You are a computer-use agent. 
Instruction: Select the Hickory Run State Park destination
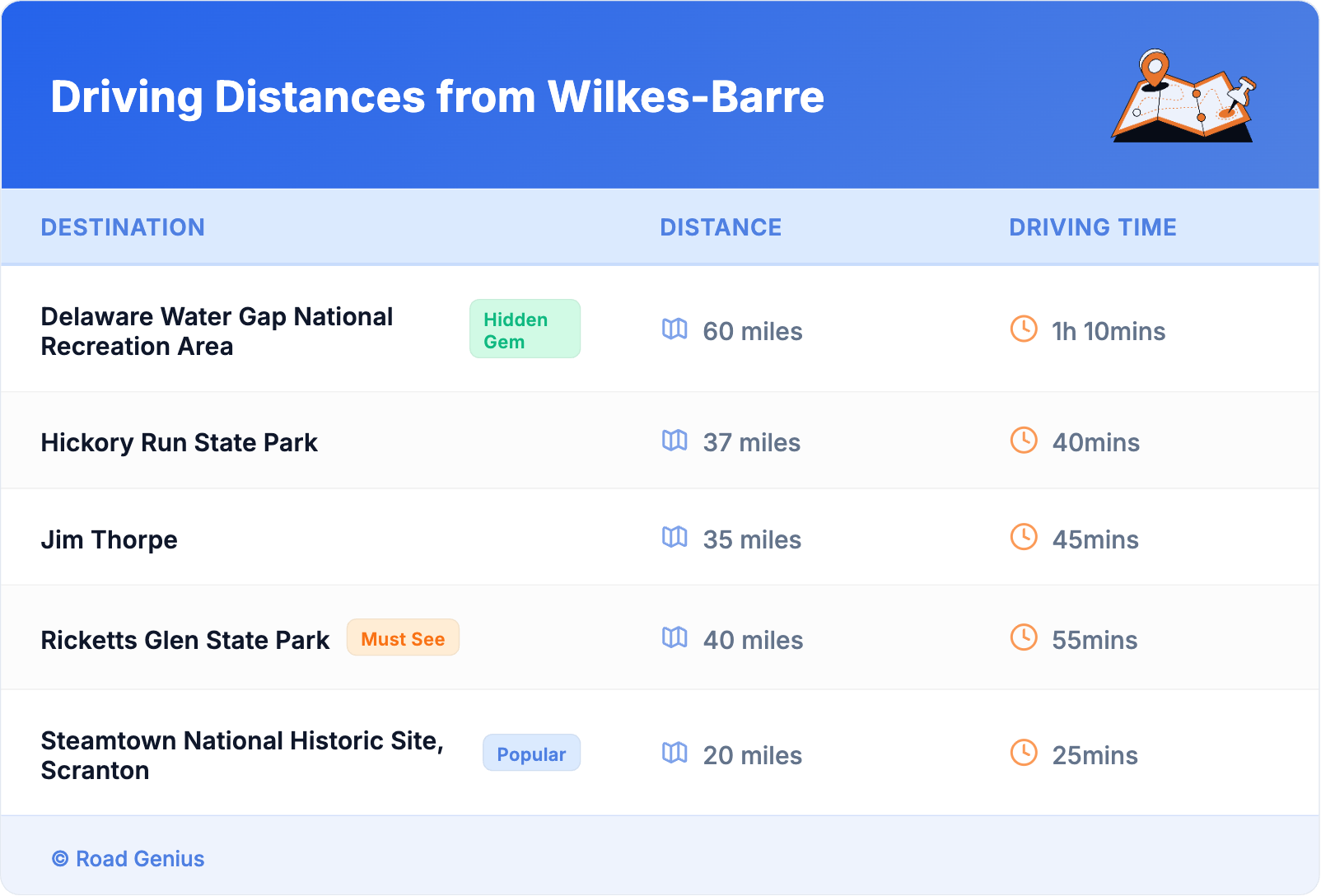coord(179,442)
